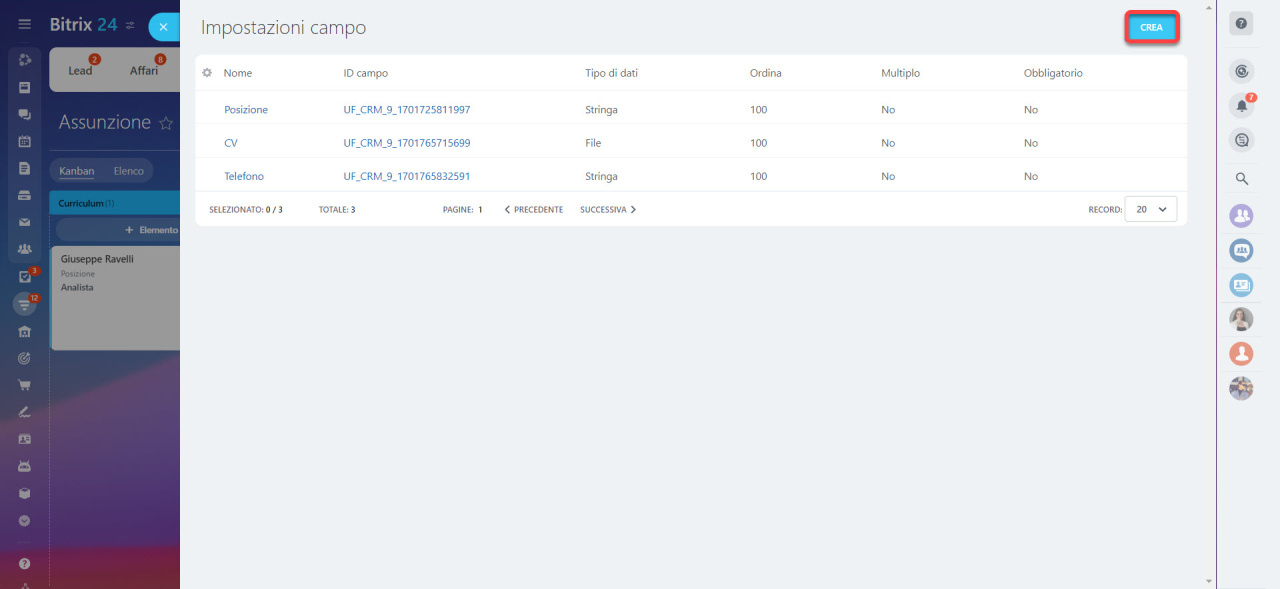This screenshot has width=1280, height=589.
Task: Open the Tasks icon showing badge 3
Action: pyautogui.click(x=25, y=276)
